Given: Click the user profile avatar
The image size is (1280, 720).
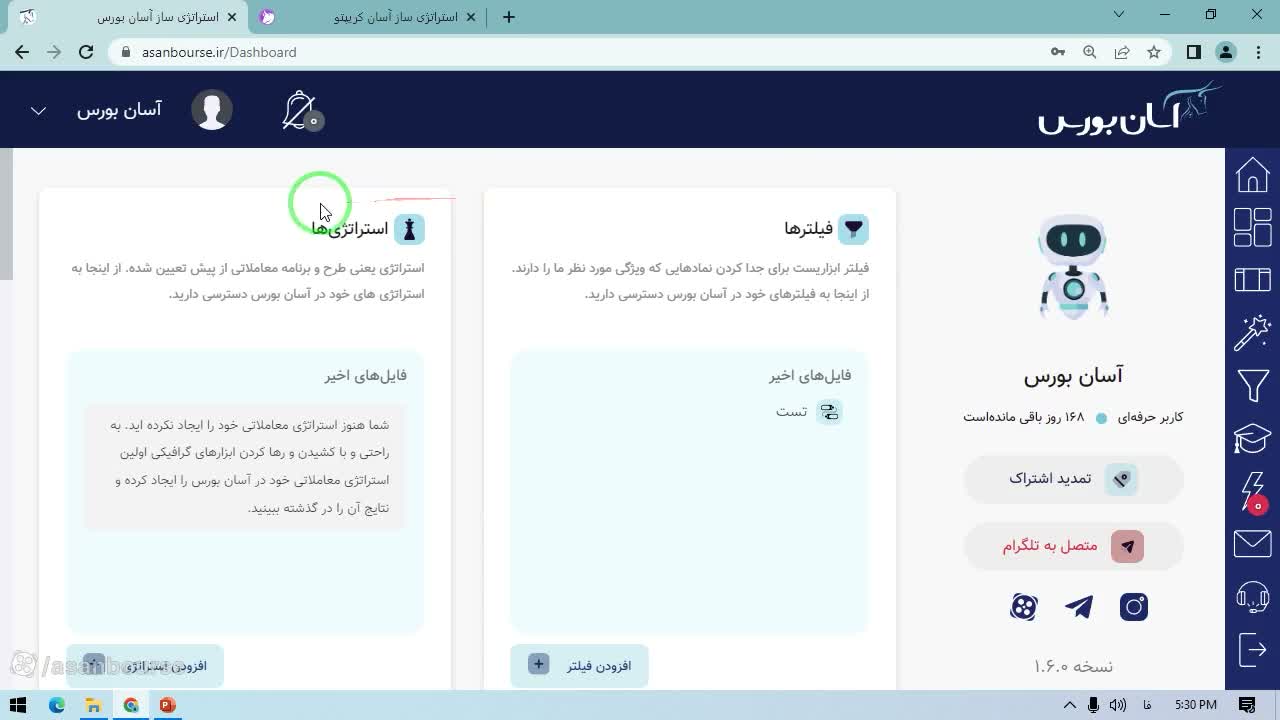Looking at the screenshot, I should [212, 110].
